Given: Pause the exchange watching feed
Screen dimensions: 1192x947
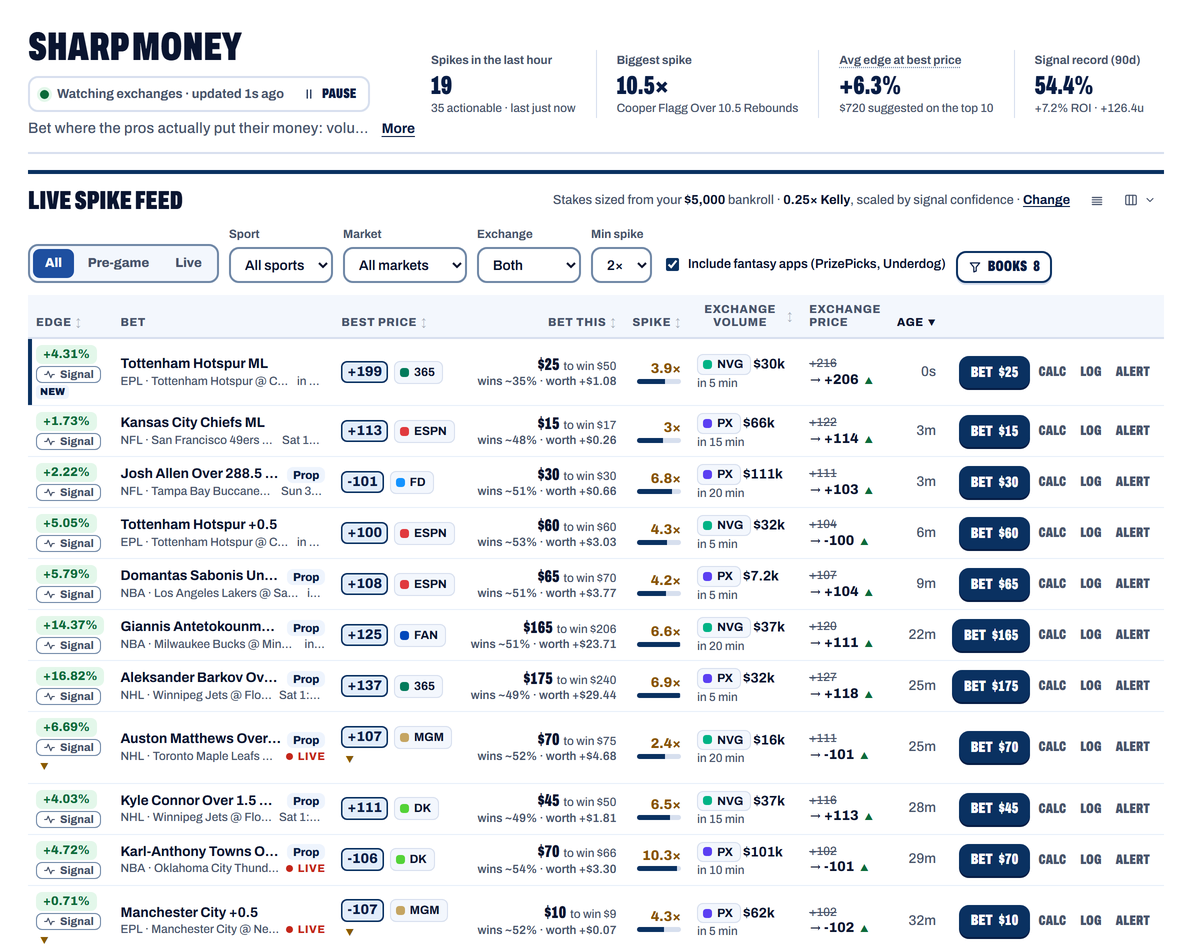Looking at the screenshot, I should tap(331, 93).
